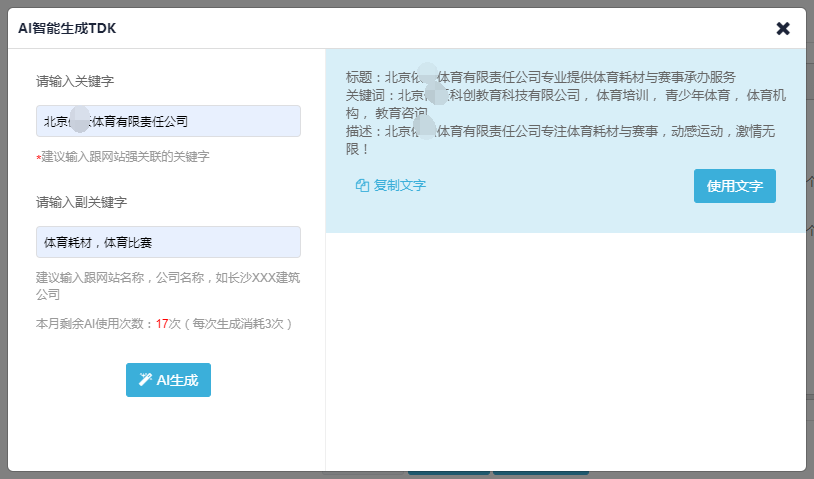814x479 pixels.
Task: Close the AI智能生成TDK dialog
Action: pyautogui.click(x=783, y=29)
